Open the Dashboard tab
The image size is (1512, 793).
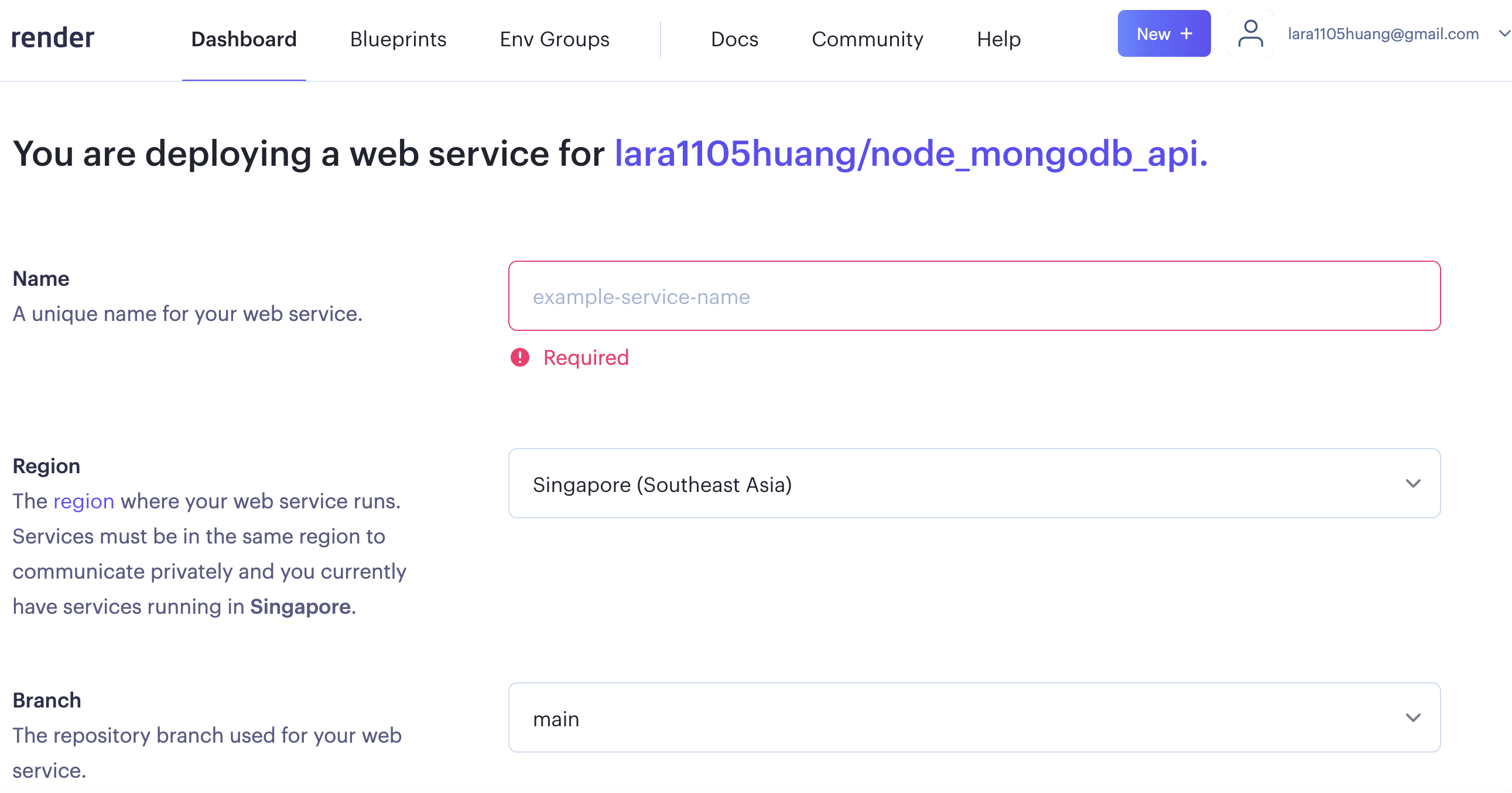click(244, 39)
